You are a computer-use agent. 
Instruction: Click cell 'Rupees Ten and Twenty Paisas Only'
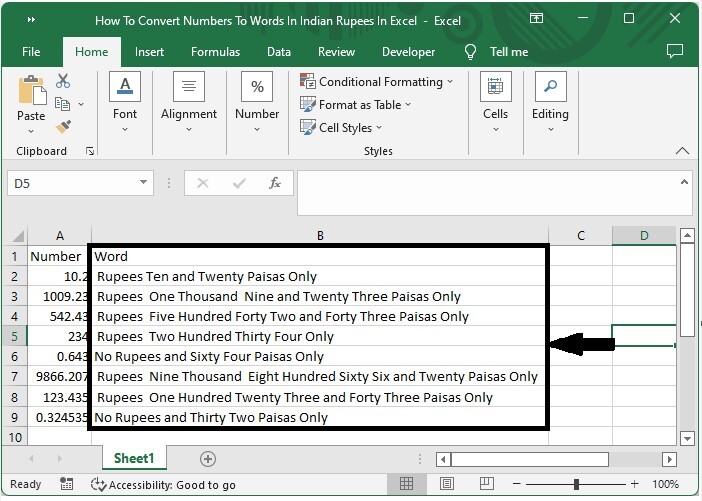tap(320, 276)
